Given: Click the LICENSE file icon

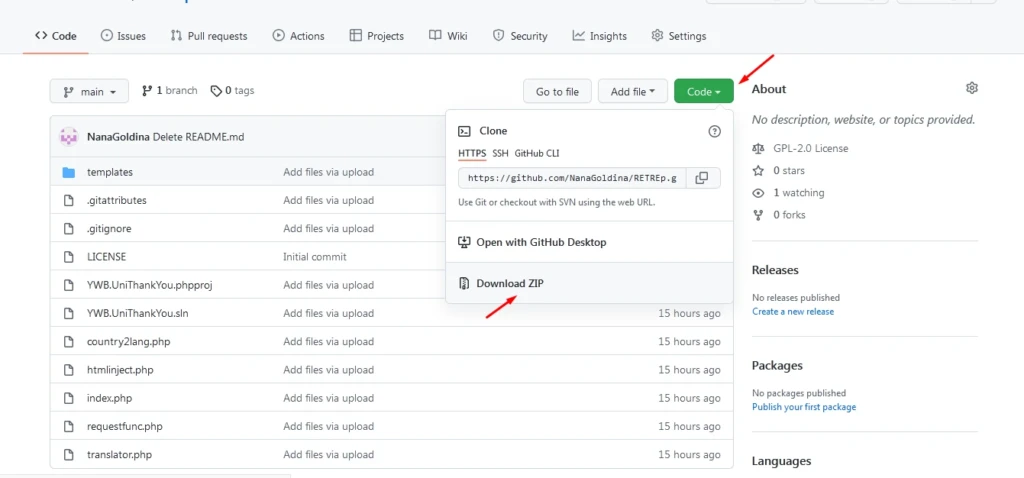Looking at the screenshot, I should coord(69,257).
